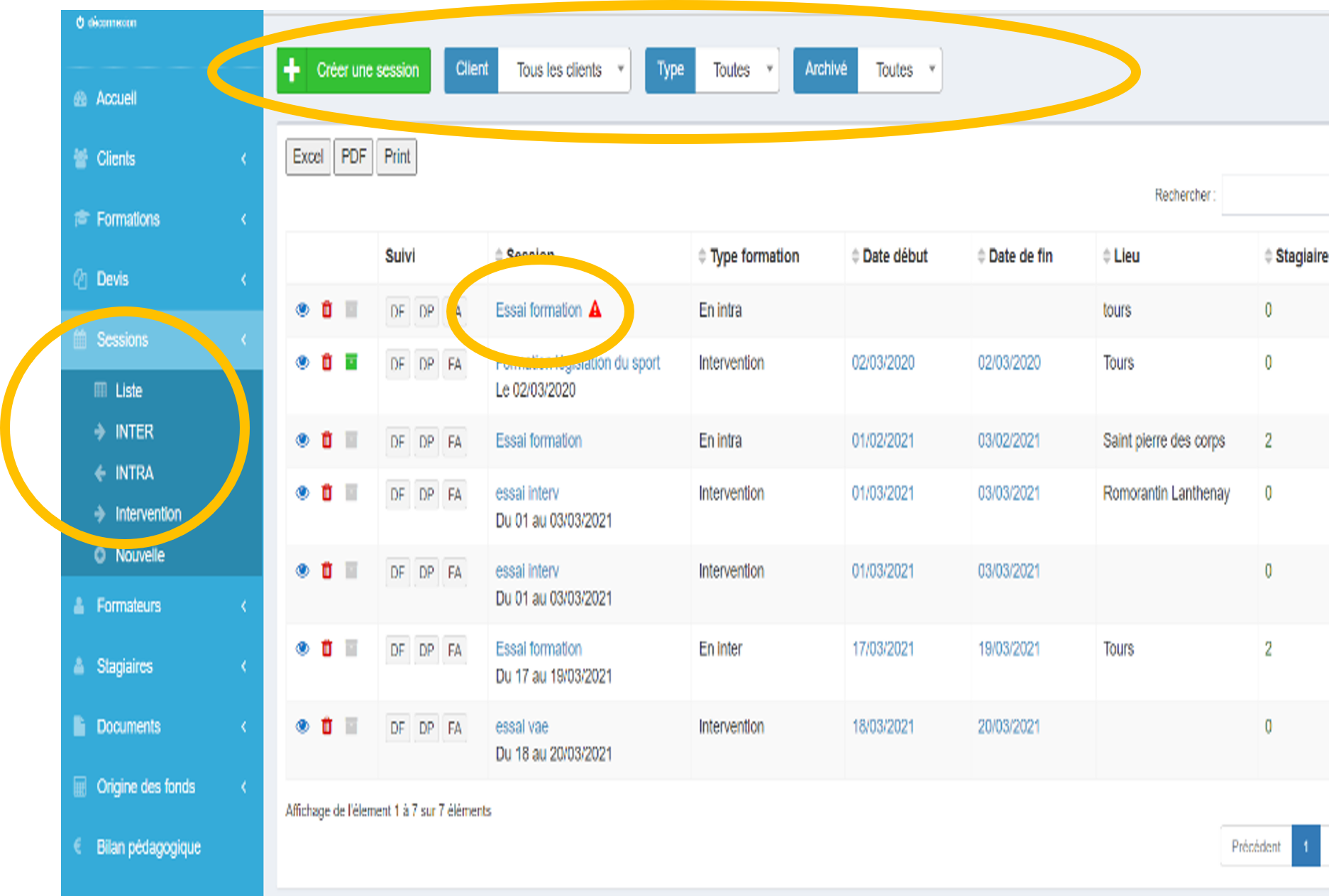
Task: Click the Créer une session button
Action: click(354, 70)
